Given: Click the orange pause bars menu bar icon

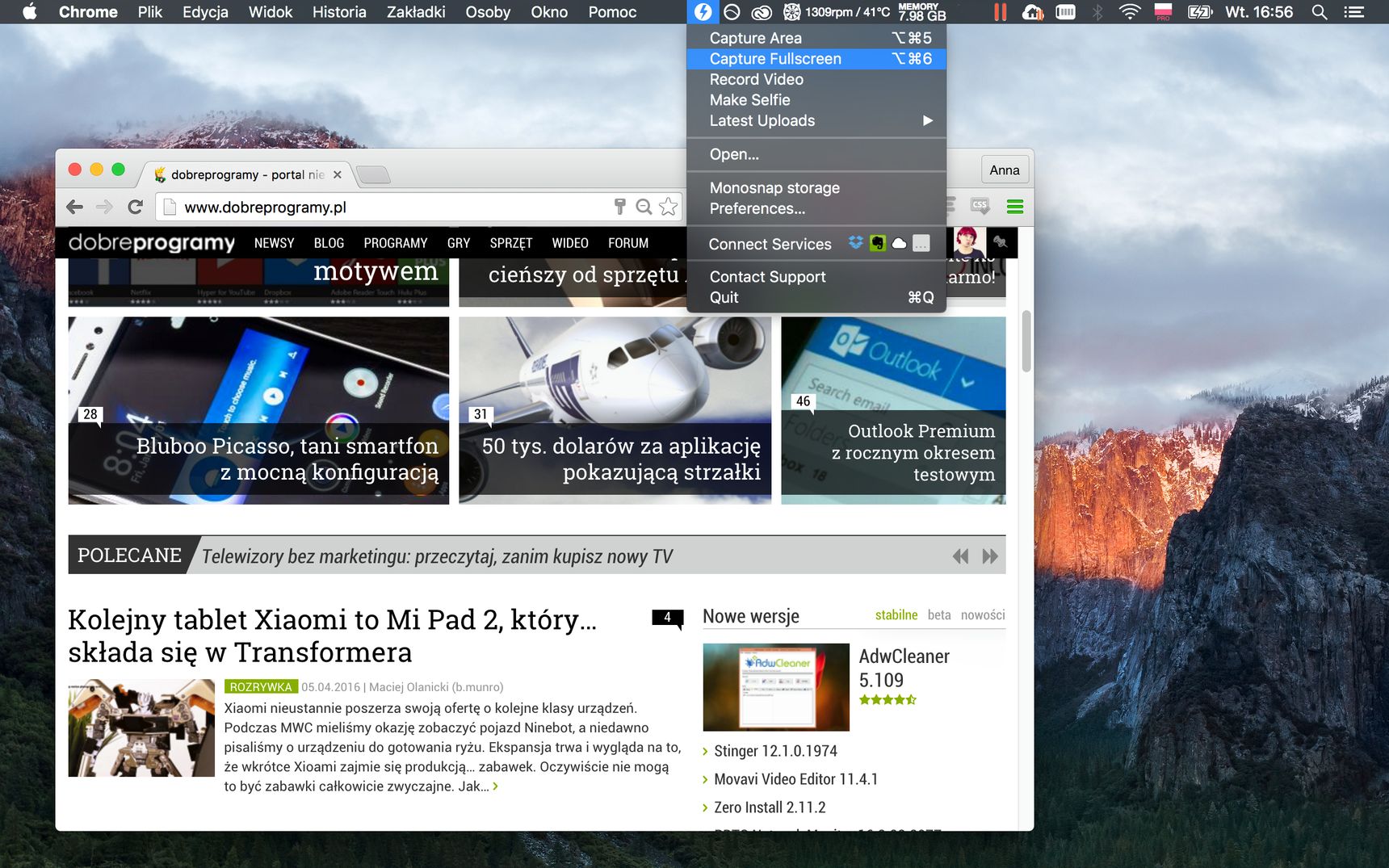Looking at the screenshot, I should click(x=1001, y=12).
